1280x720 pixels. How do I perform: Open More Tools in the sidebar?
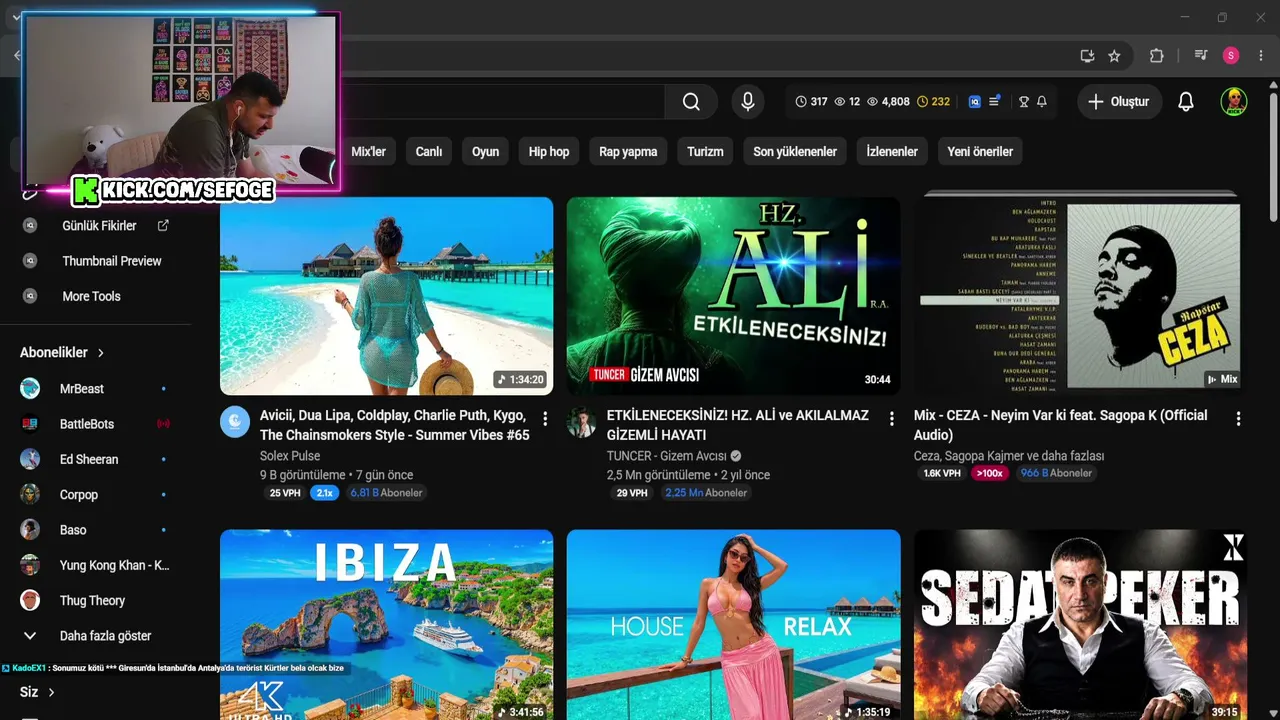tap(91, 296)
